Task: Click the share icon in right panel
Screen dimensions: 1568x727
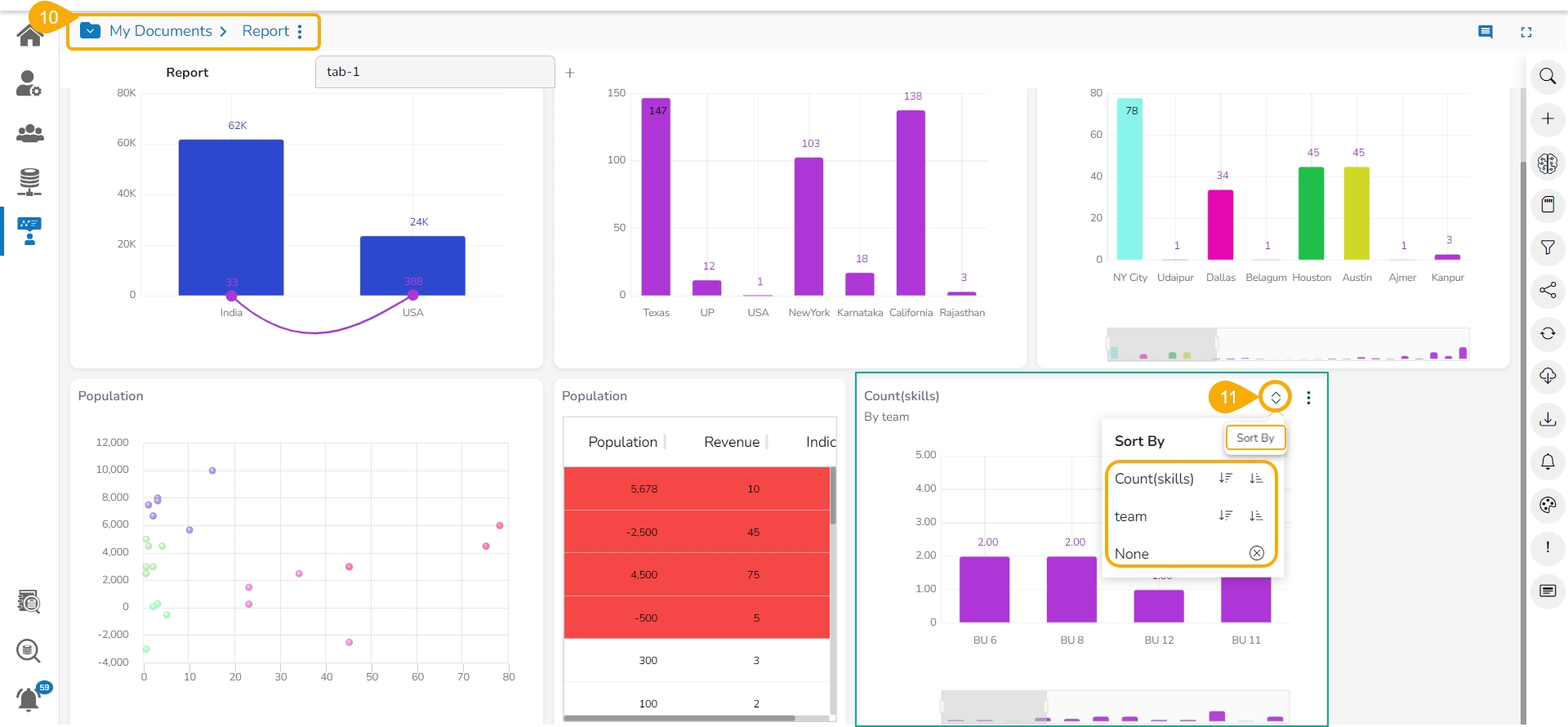Action: [x=1548, y=290]
